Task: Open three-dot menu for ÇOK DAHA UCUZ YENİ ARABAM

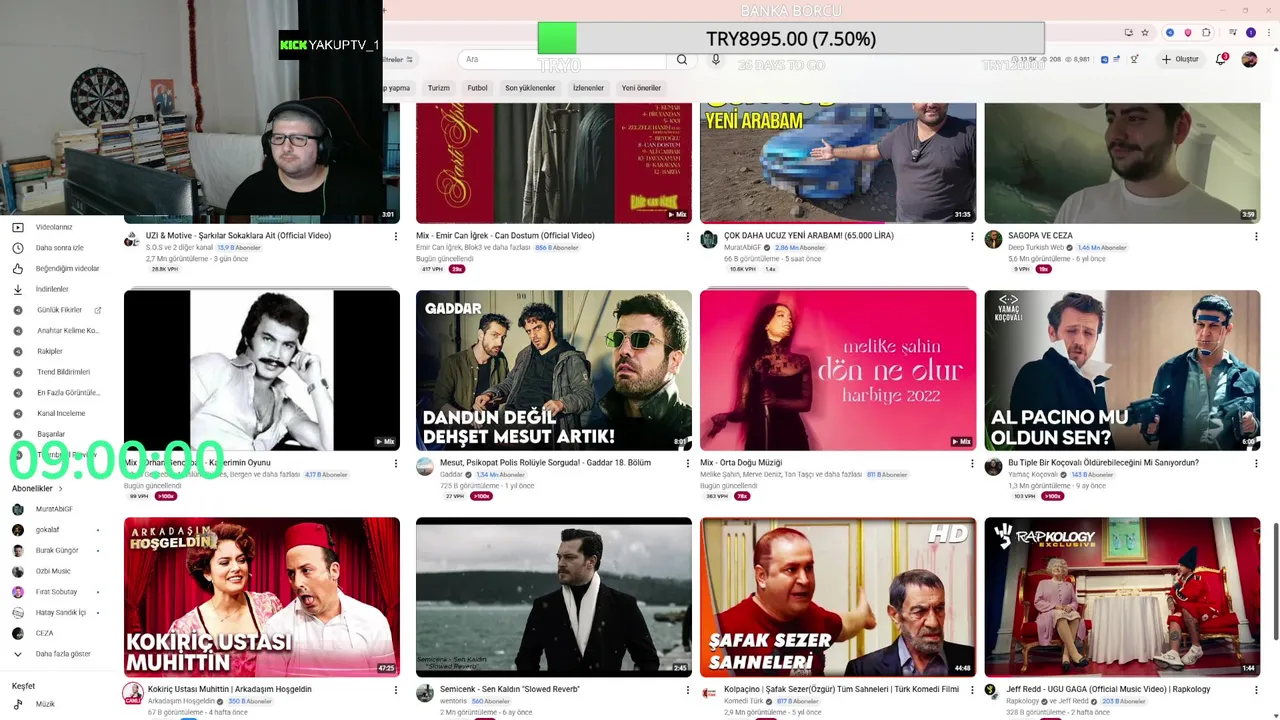Action: tap(972, 237)
